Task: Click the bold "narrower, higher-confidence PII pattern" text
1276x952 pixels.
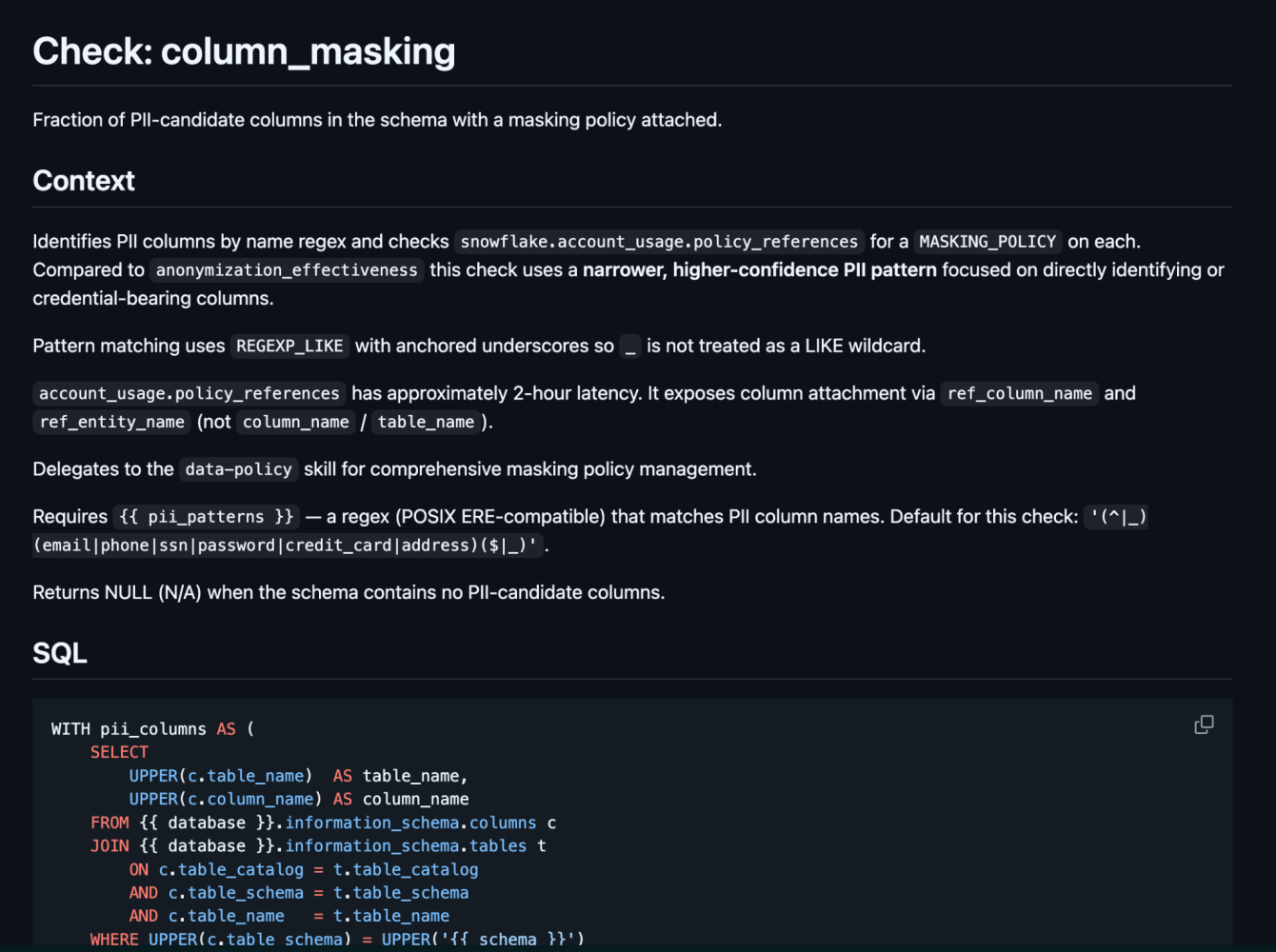Action: coord(760,270)
